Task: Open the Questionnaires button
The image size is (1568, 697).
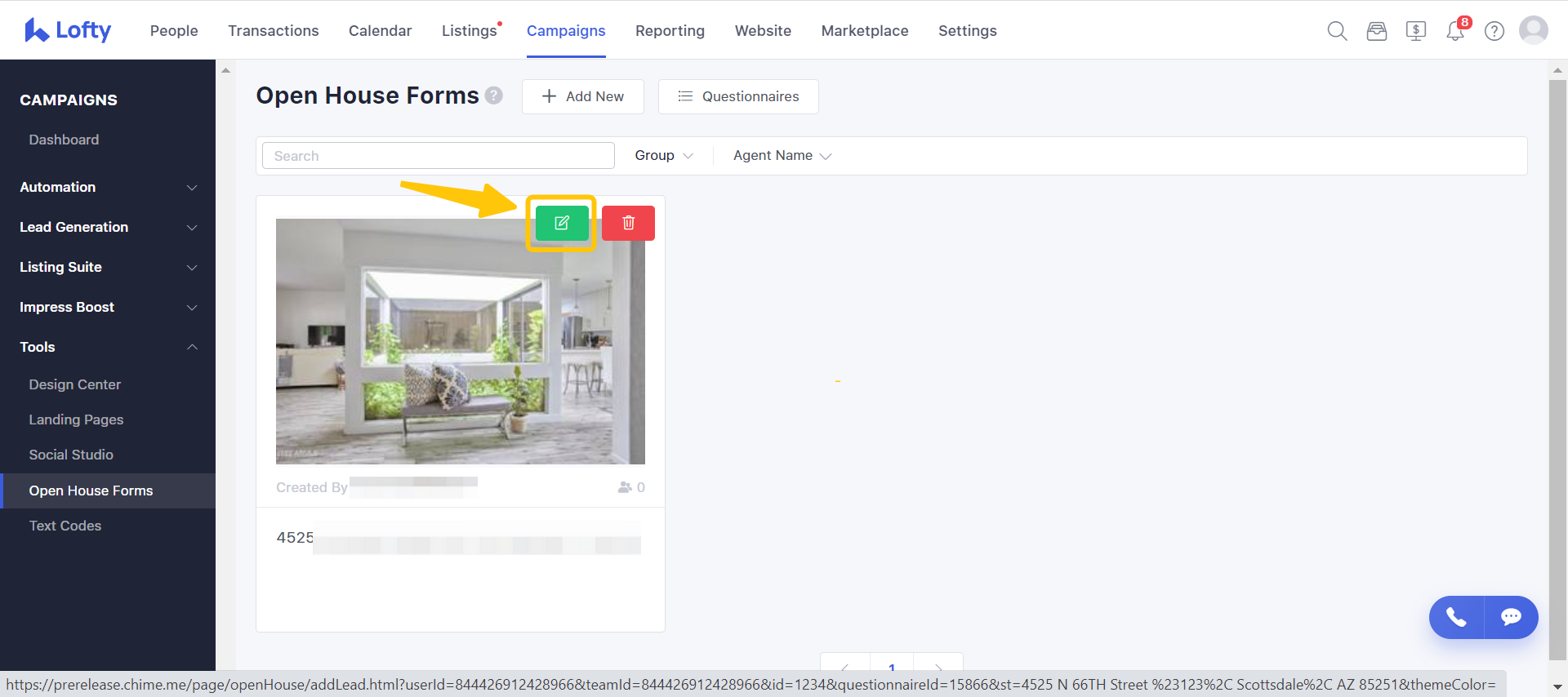Action: click(x=738, y=96)
